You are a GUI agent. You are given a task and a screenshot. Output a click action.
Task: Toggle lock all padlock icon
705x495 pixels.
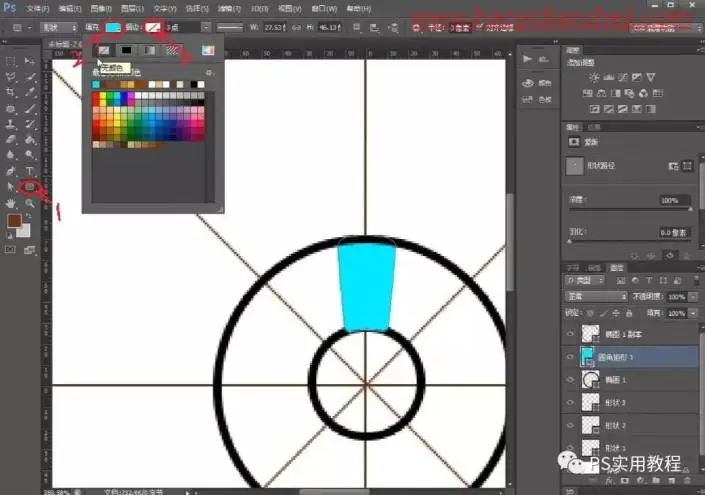[629, 313]
